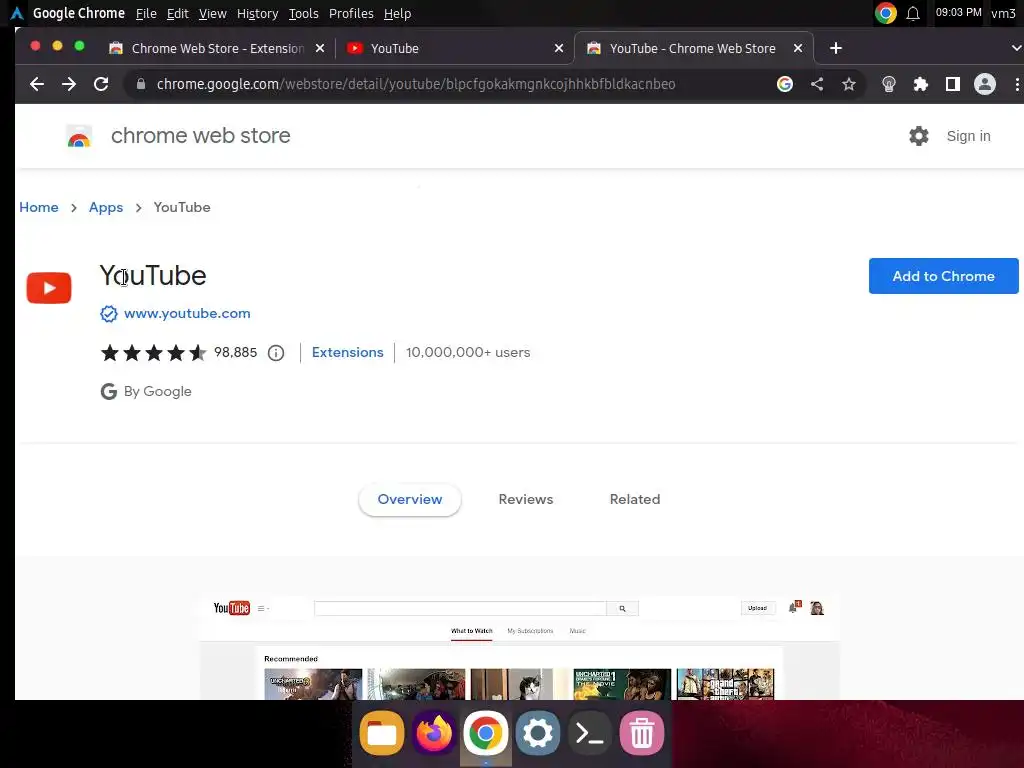The image size is (1024, 768).
Task: Open Trash from the dock
Action: (641, 733)
